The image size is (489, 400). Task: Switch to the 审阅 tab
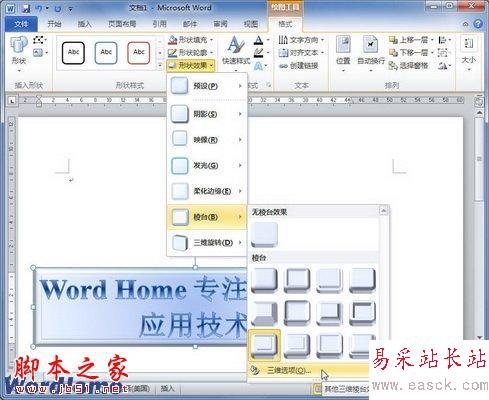point(220,24)
